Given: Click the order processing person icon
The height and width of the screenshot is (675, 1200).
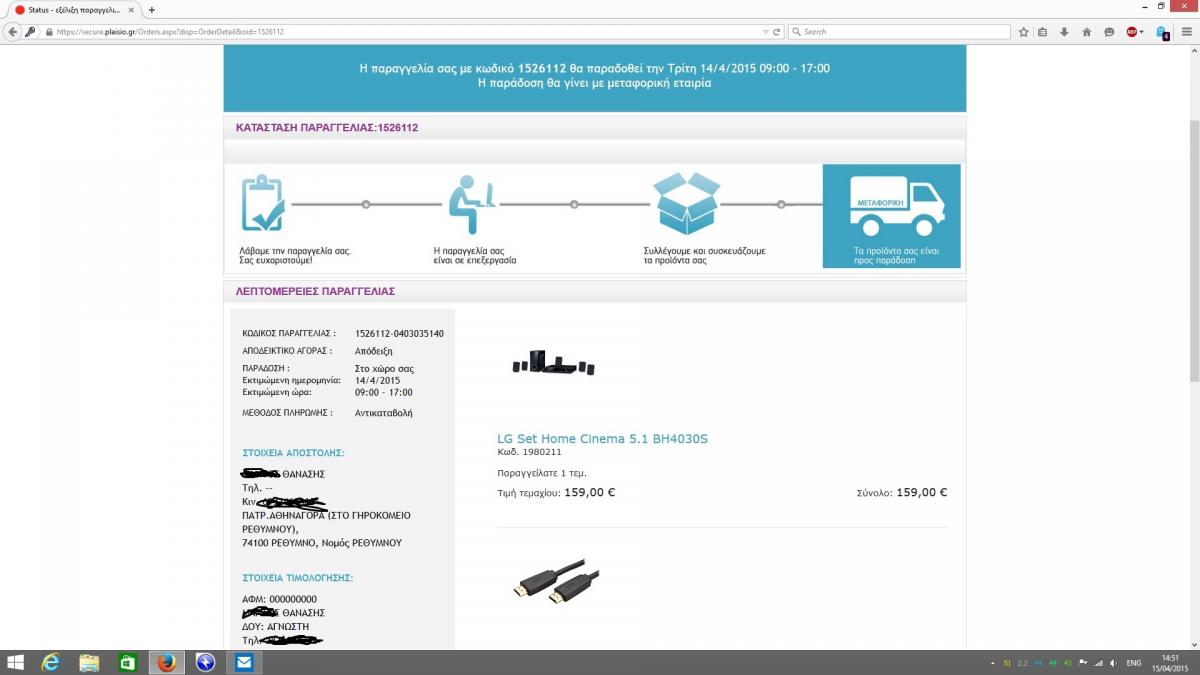Looking at the screenshot, I should [470, 204].
